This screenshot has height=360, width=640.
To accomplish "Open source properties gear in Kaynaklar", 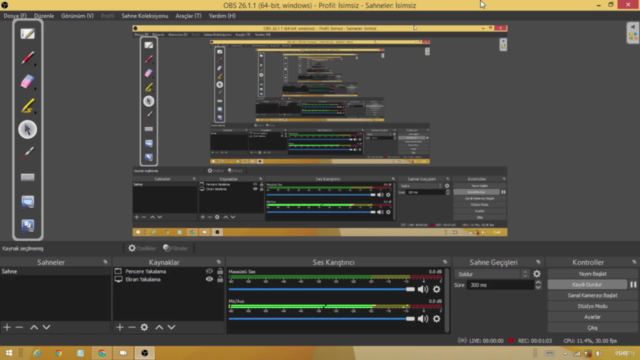I will click(x=144, y=327).
